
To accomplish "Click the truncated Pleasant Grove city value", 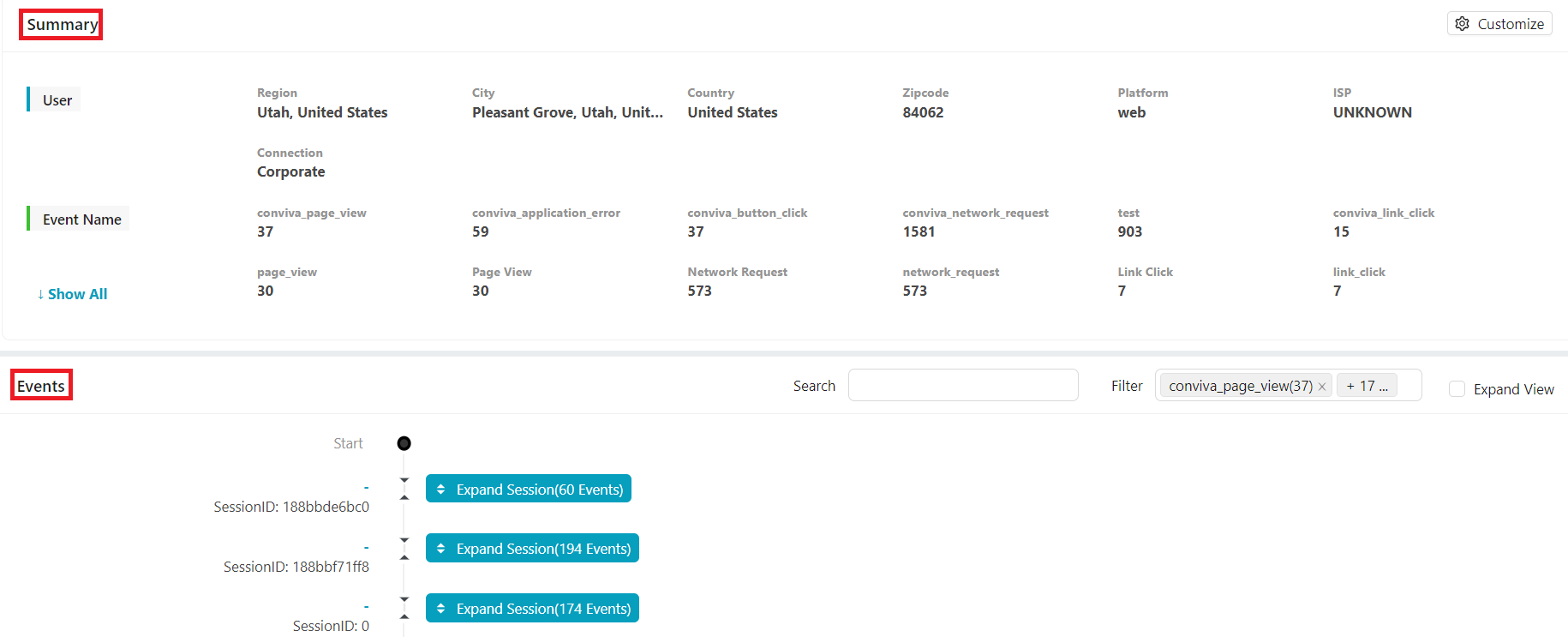I will (567, 112).
